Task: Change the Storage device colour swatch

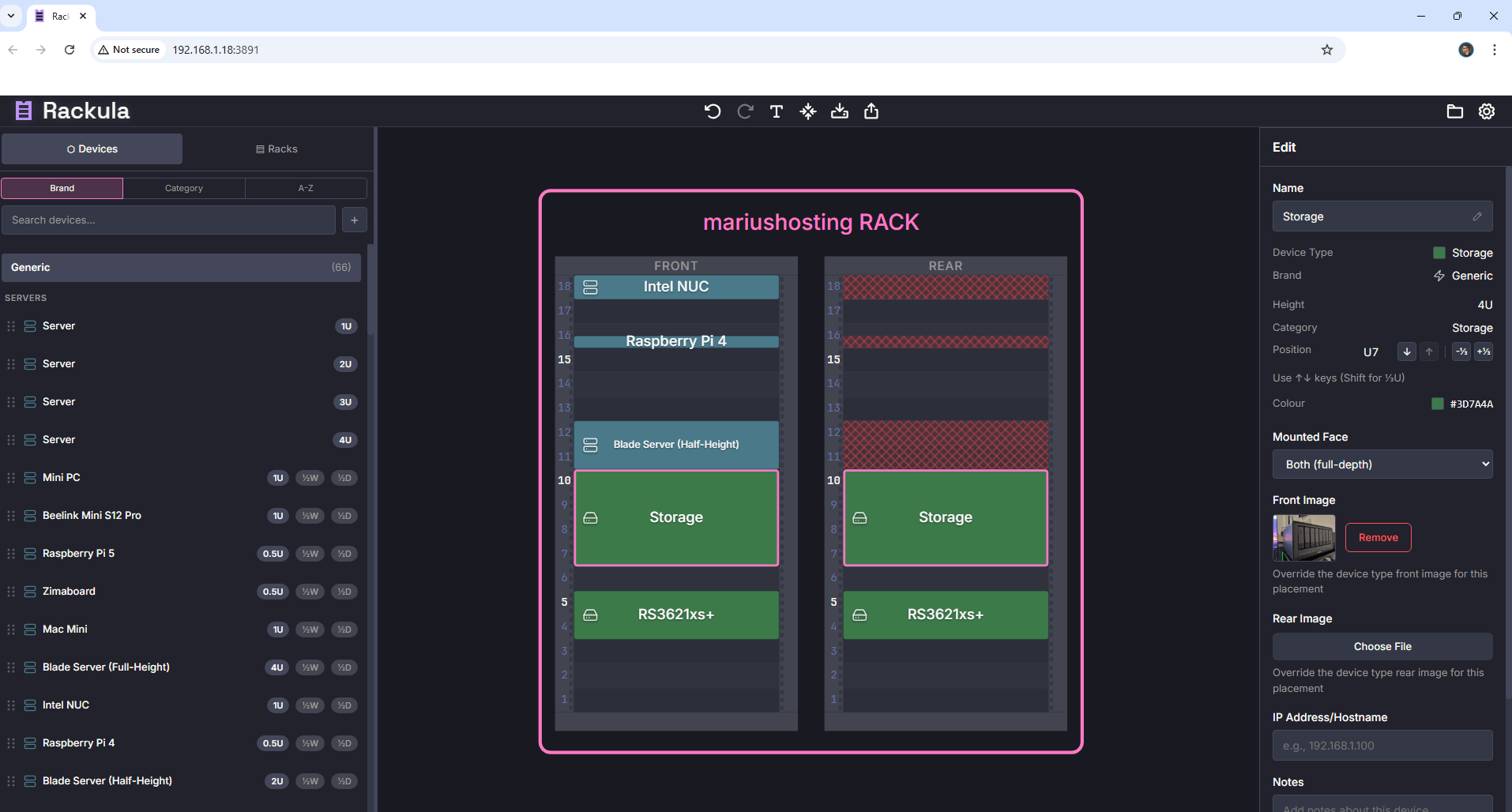Action: [1439, 404]
